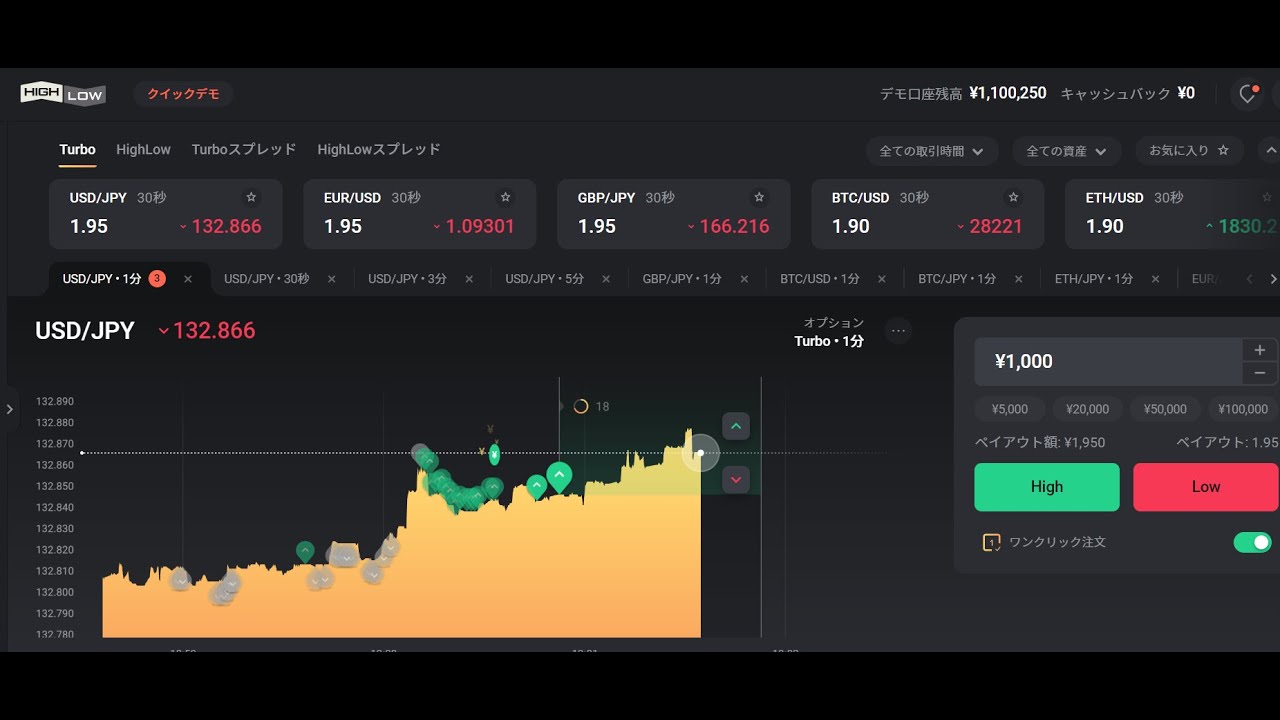Click the red down-arrow Low chart button
Image resolution: width=1280 pixels, height=720 pixels.
[x=736, y=480]
